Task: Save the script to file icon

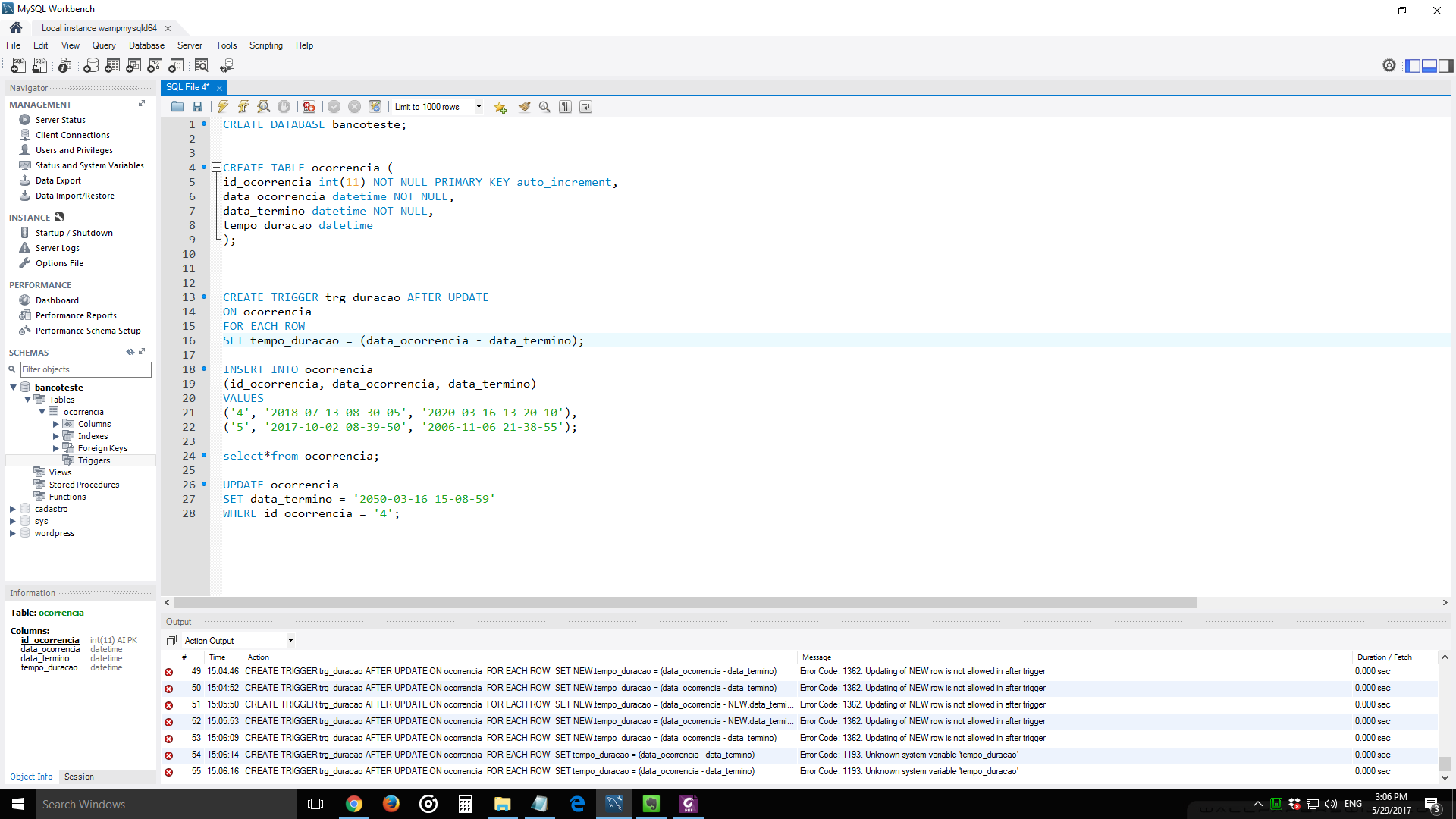Action: [198, 107]
